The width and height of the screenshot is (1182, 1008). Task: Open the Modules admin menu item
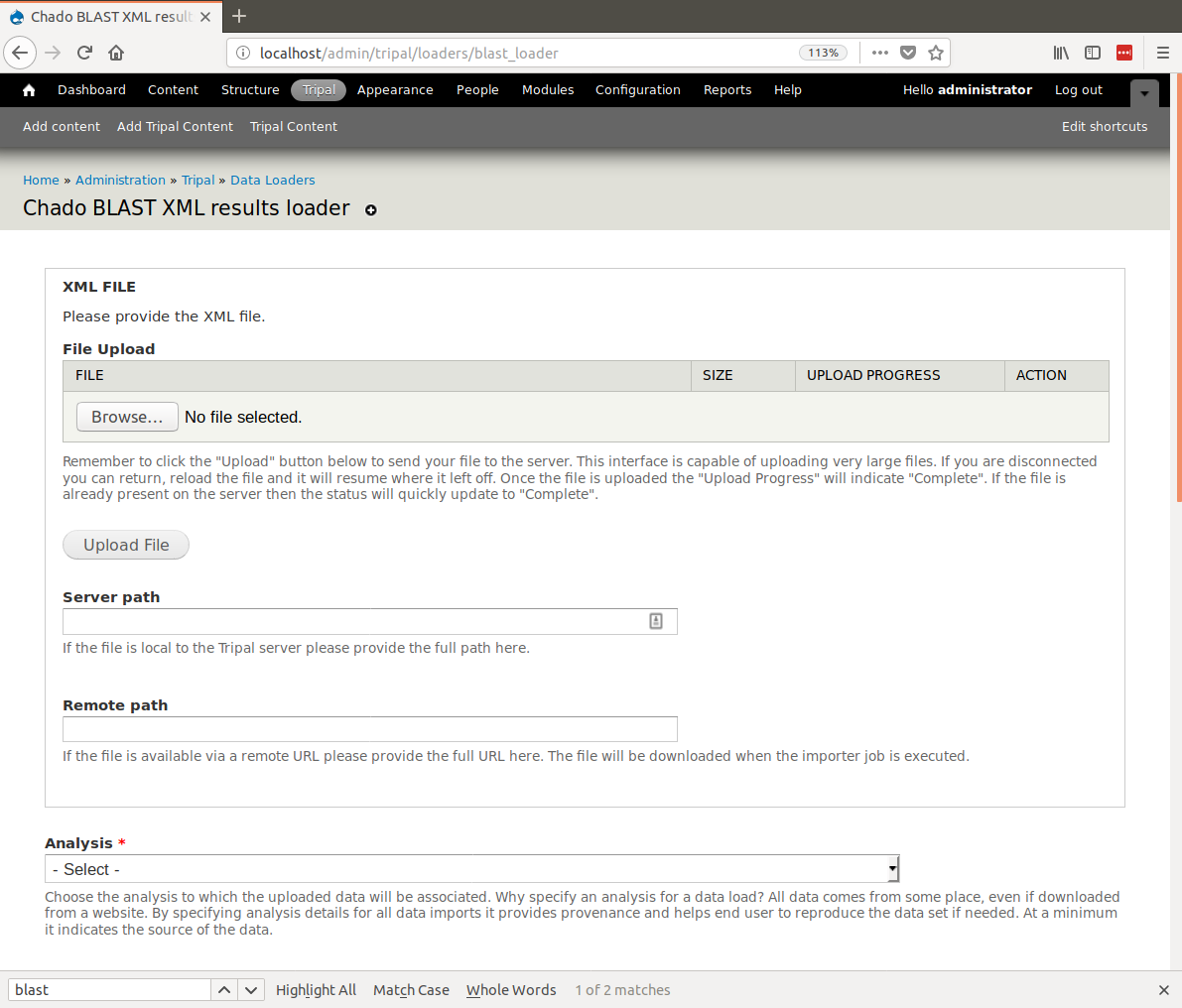tap(548, 90)
